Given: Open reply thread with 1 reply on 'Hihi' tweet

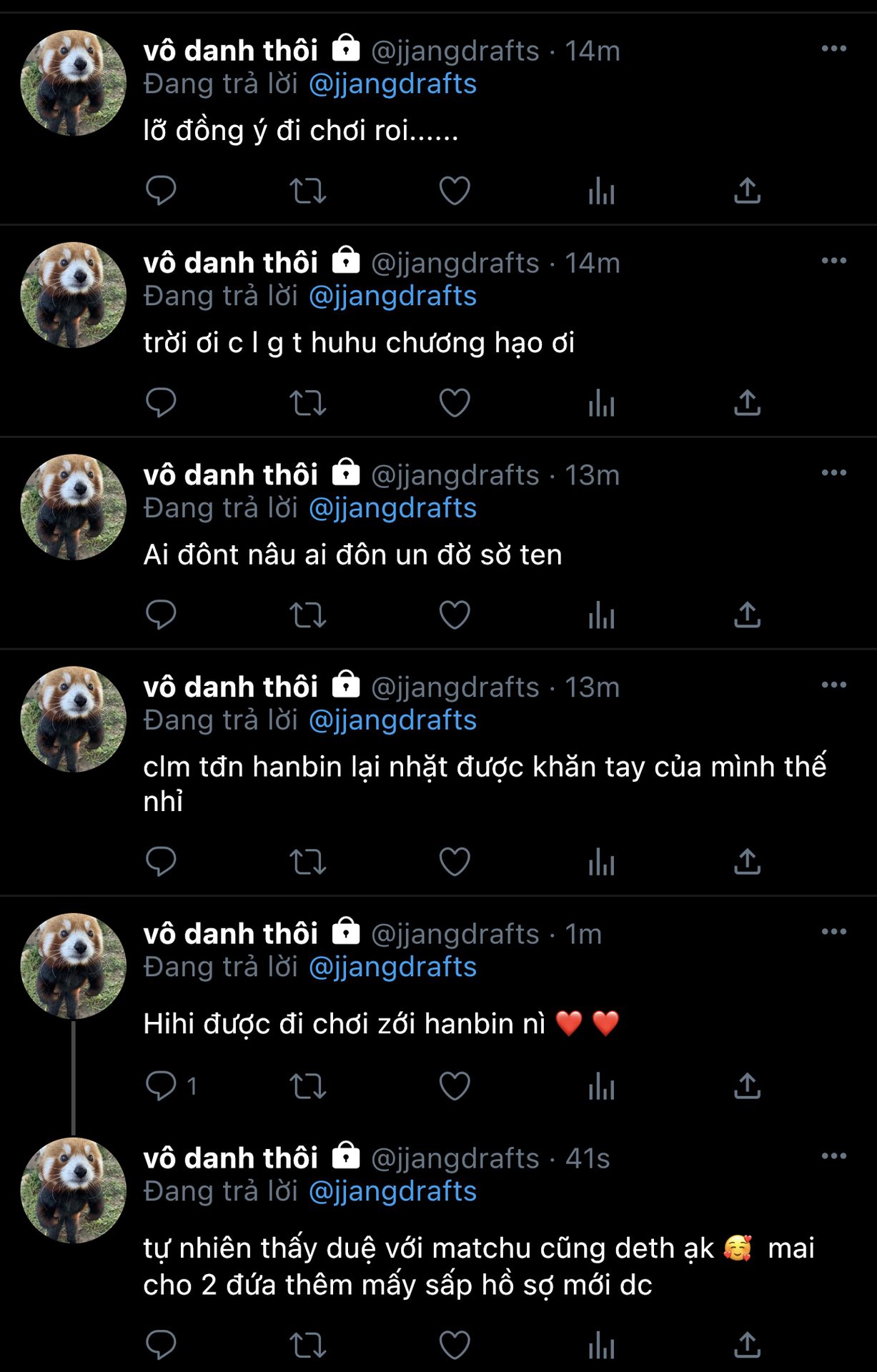Looking at the screenshot, I should (172, 1086).
